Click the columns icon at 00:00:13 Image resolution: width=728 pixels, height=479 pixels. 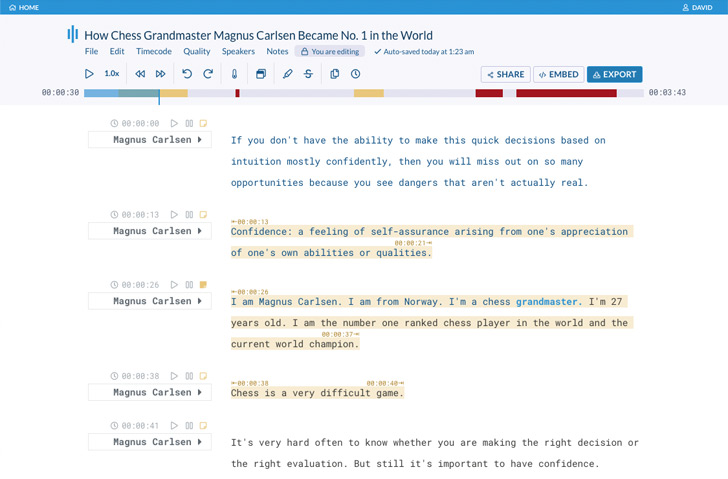point(189,214)
